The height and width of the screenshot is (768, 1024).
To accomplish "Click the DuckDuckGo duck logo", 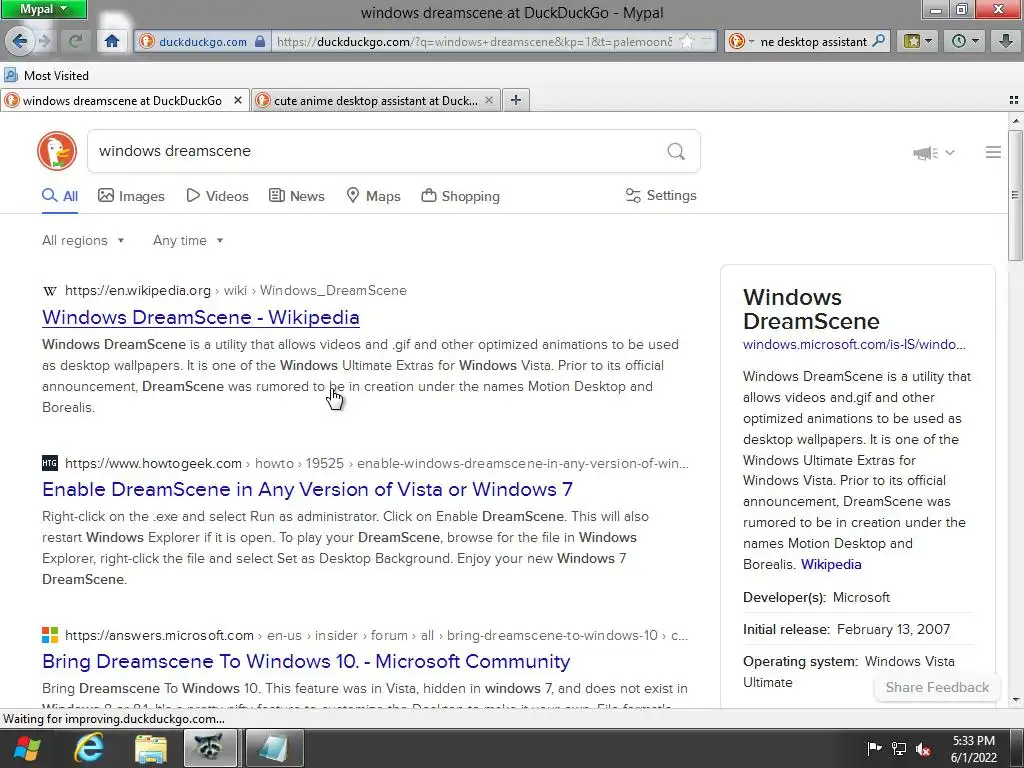I will point(57,151).
